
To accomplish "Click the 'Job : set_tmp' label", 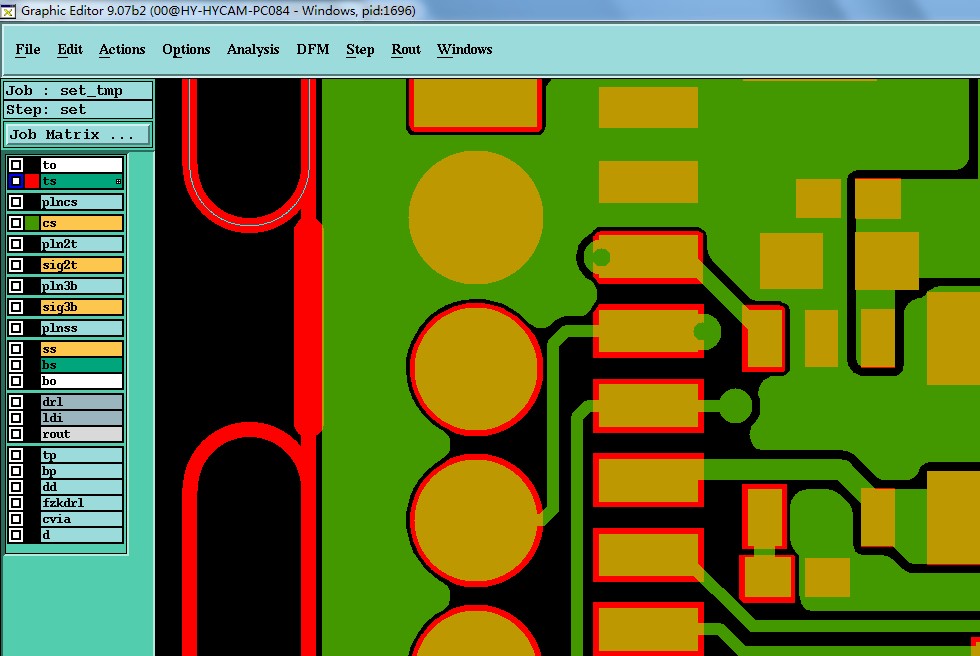I will point(78,91).
